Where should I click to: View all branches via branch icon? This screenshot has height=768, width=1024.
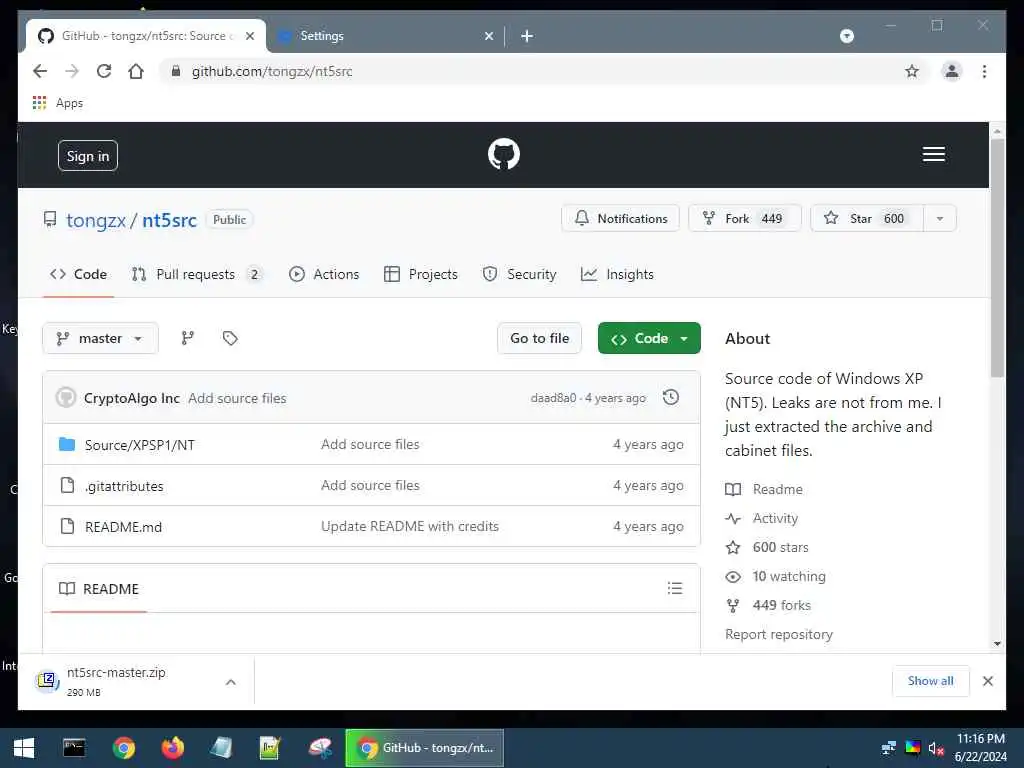tap(187, 338)
